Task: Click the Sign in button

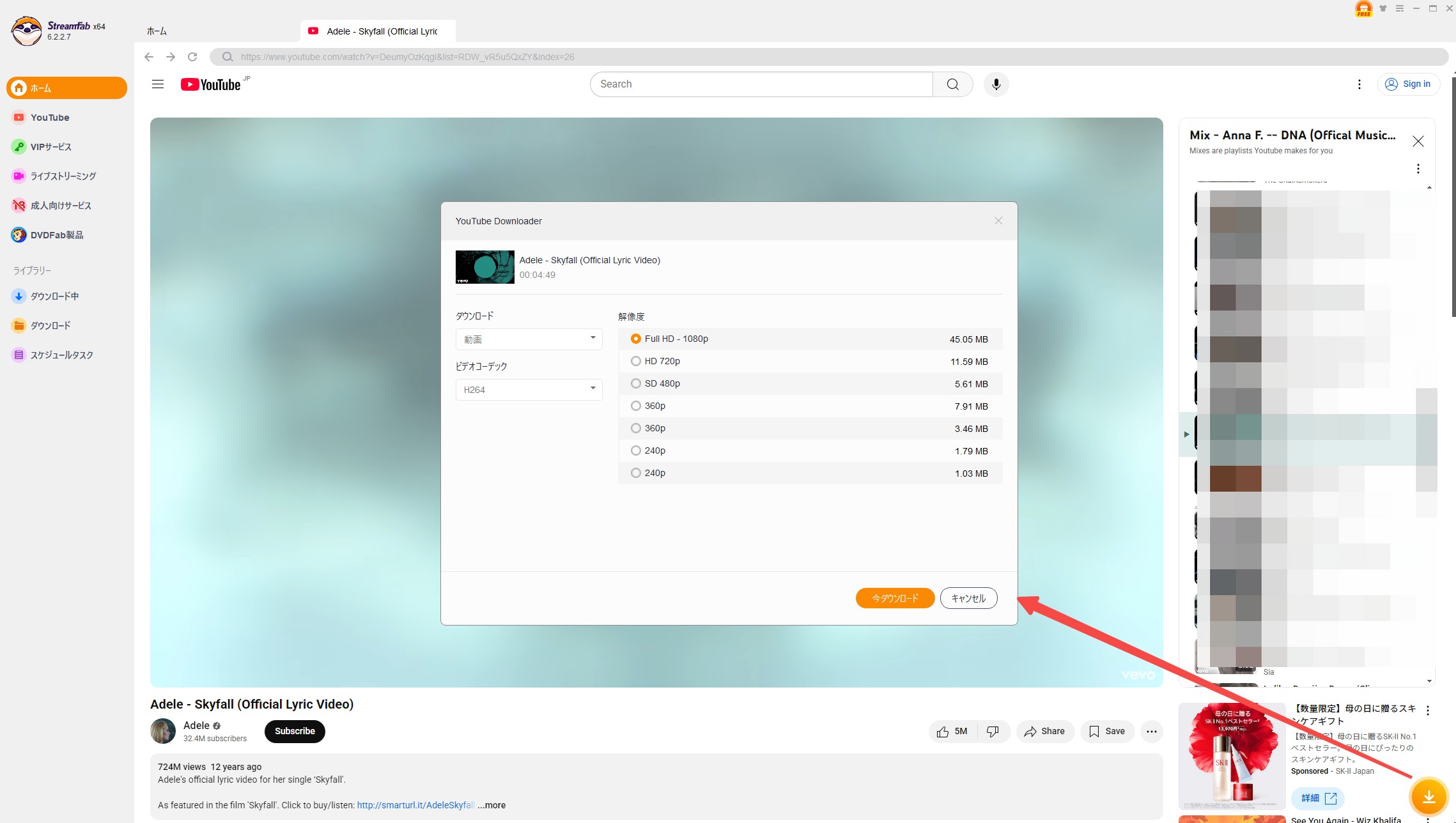Action: (1408, 84)
